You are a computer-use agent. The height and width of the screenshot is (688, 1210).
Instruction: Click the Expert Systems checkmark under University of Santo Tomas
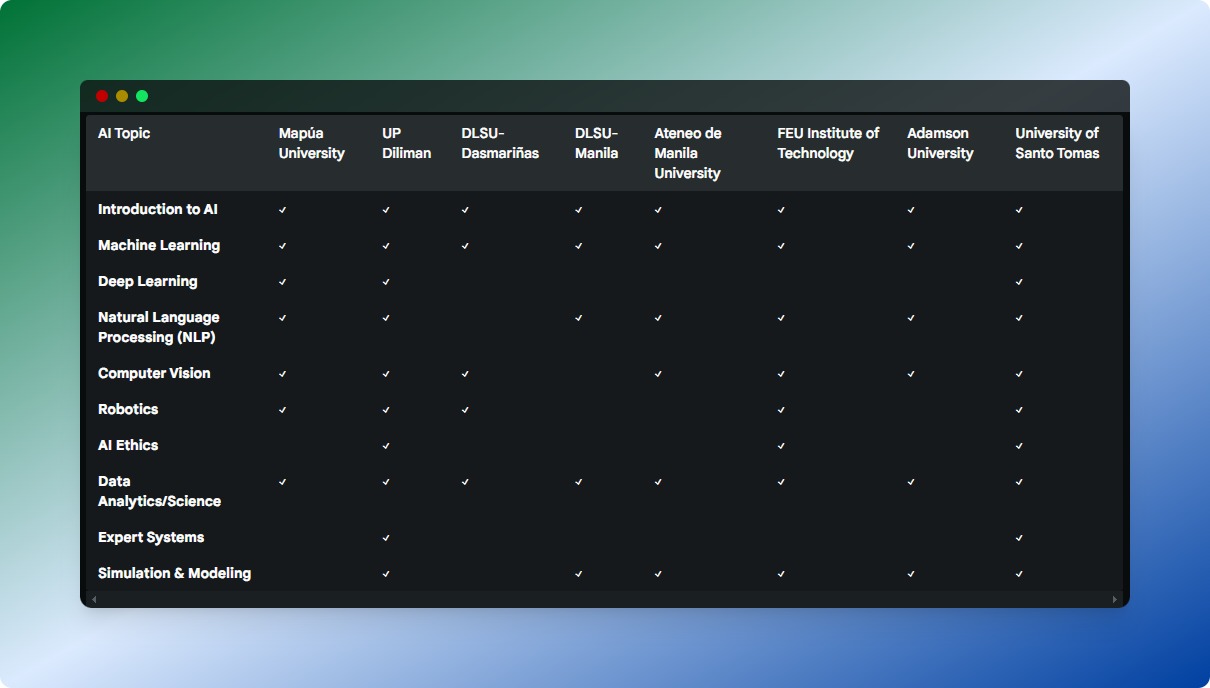(1019, 538)
